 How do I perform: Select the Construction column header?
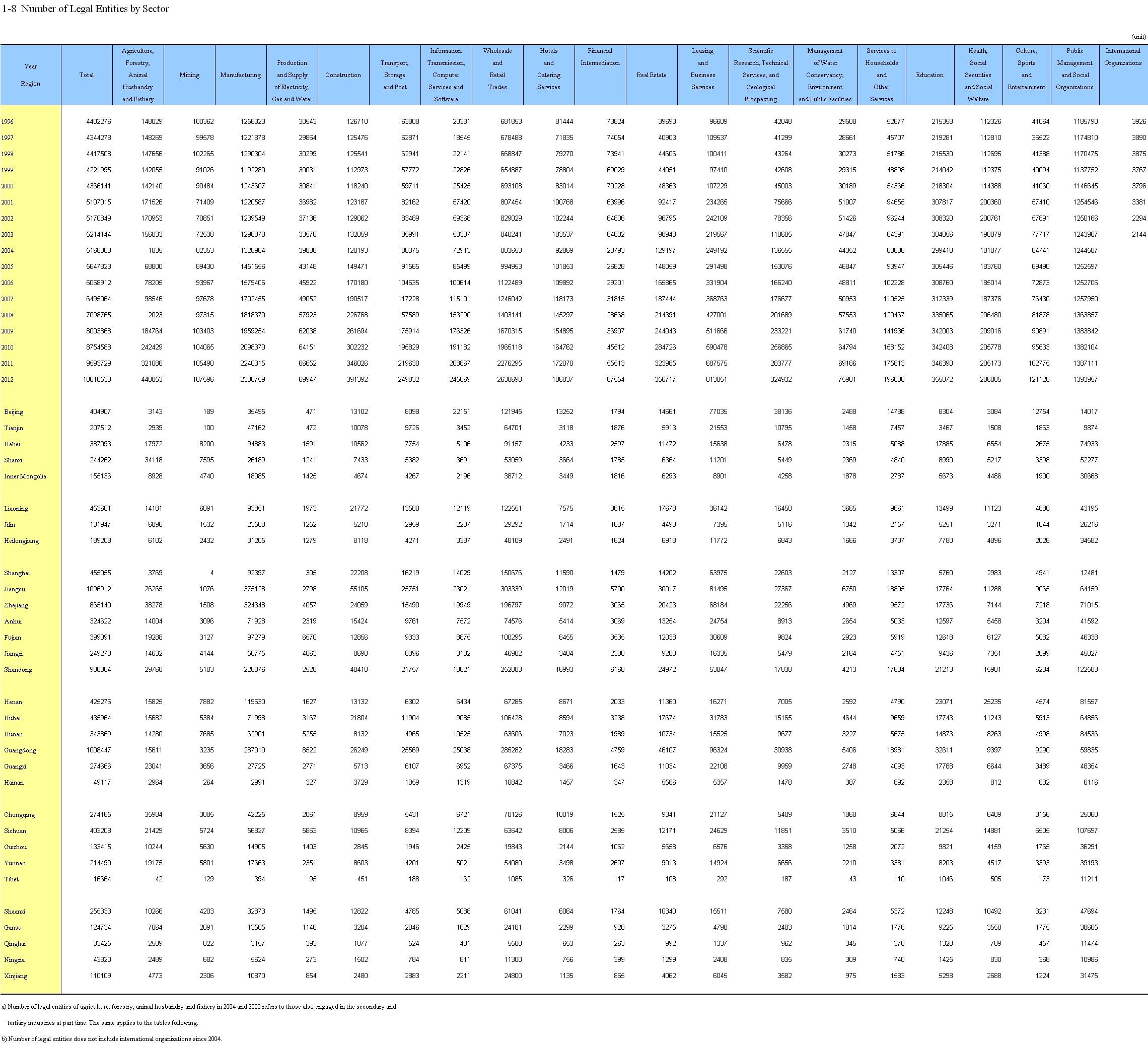(343, 75)
